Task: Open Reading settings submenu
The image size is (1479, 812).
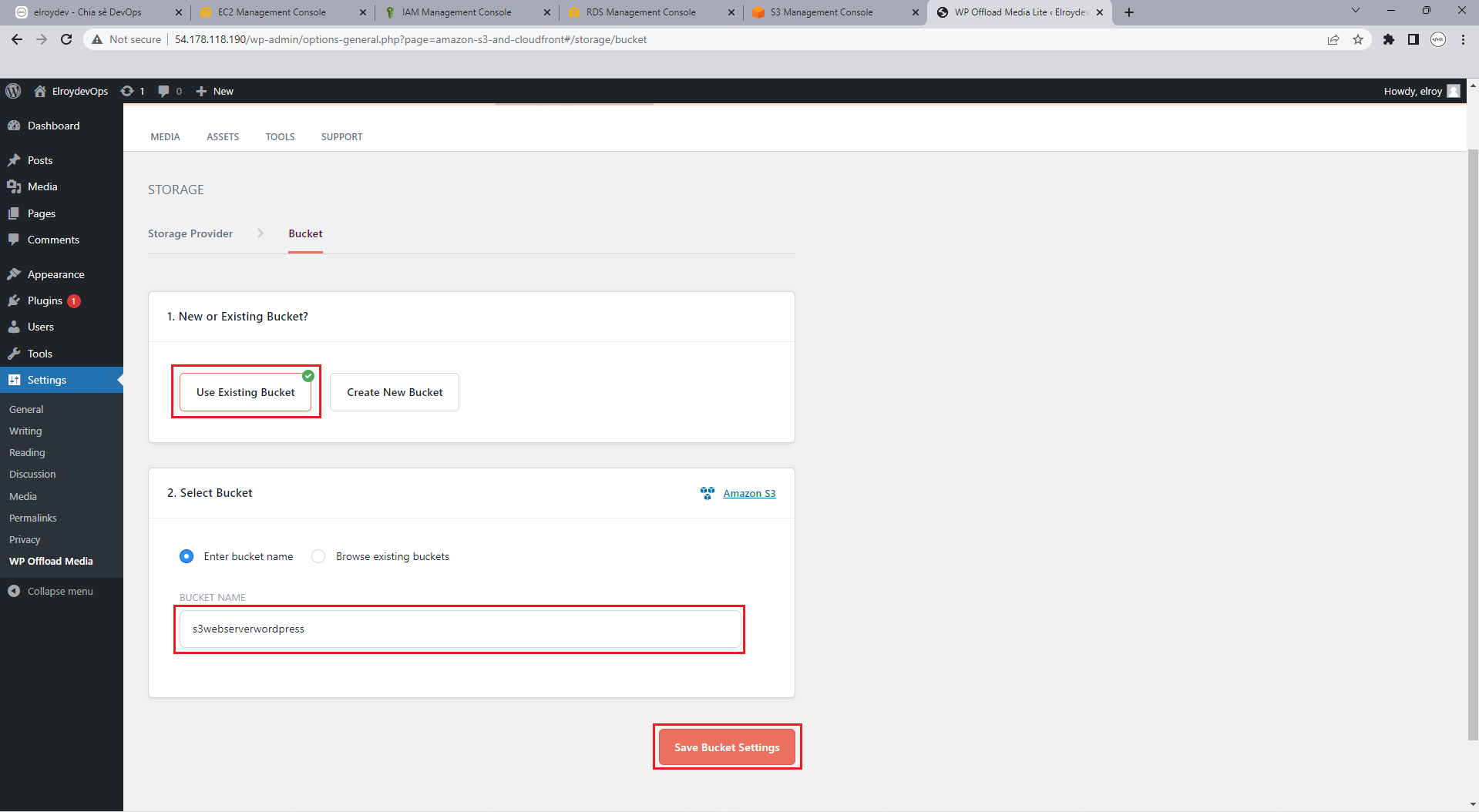Action: tap(27, 452)
